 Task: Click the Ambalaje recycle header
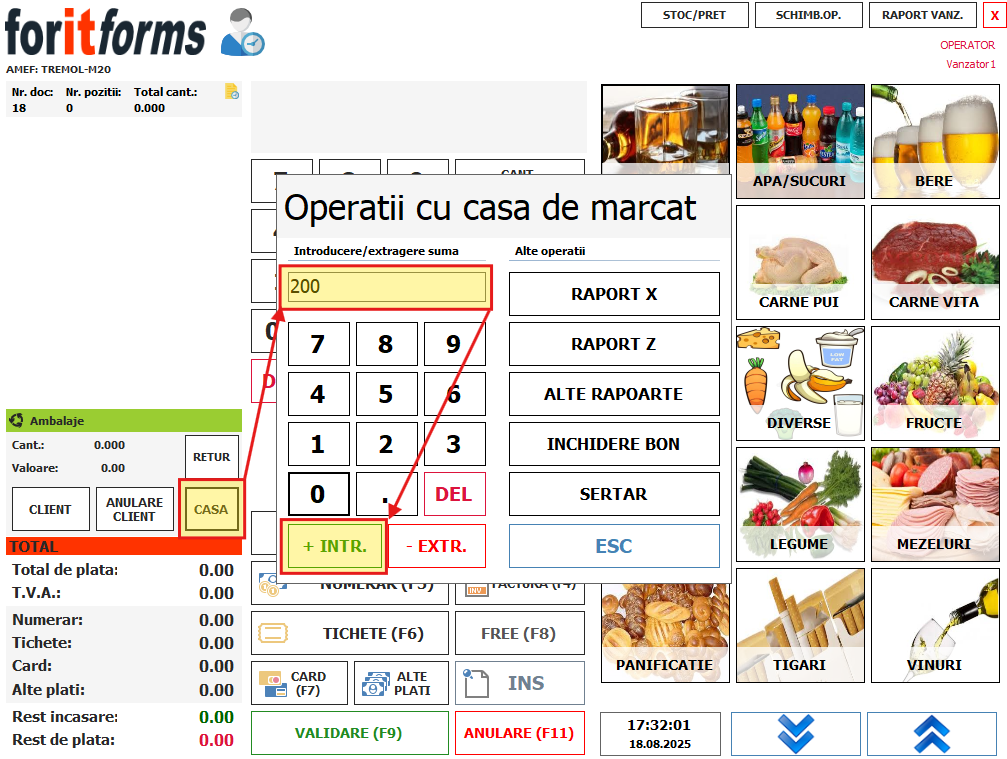124,421
